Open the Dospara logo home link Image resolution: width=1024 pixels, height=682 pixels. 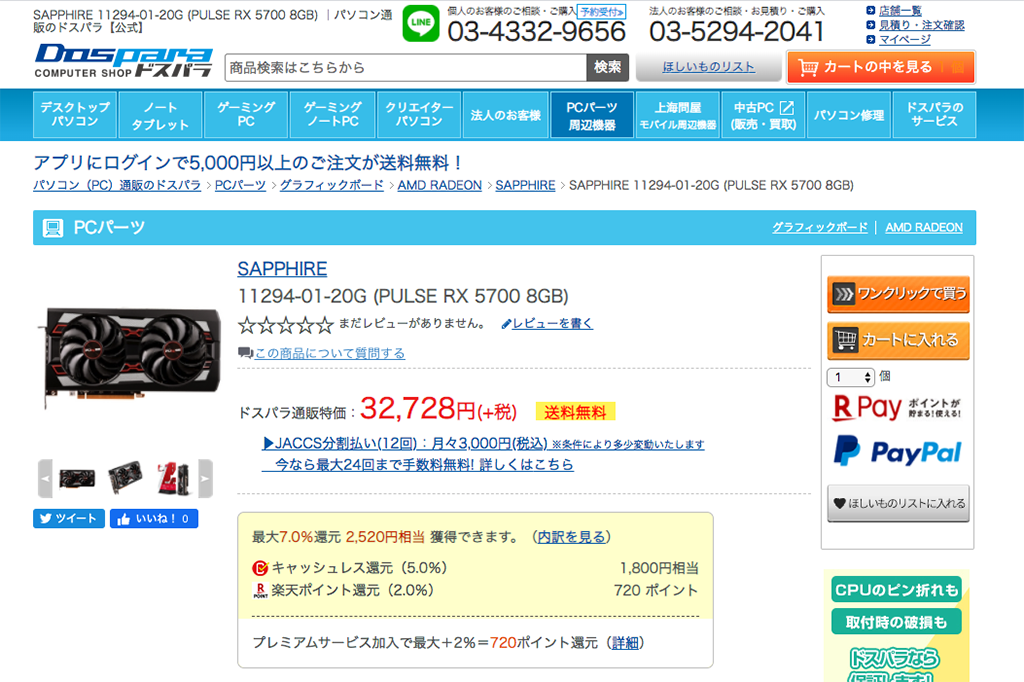click(123, 61)
